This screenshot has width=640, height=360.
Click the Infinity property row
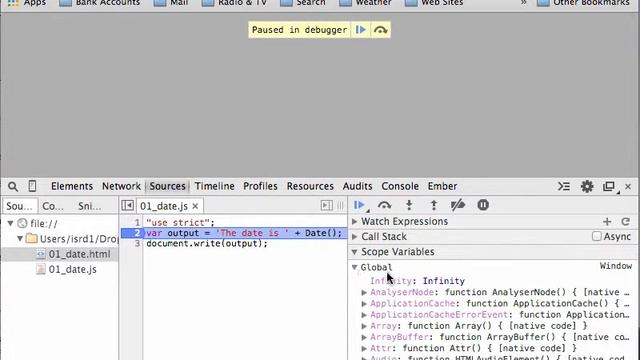coord(418,281)
